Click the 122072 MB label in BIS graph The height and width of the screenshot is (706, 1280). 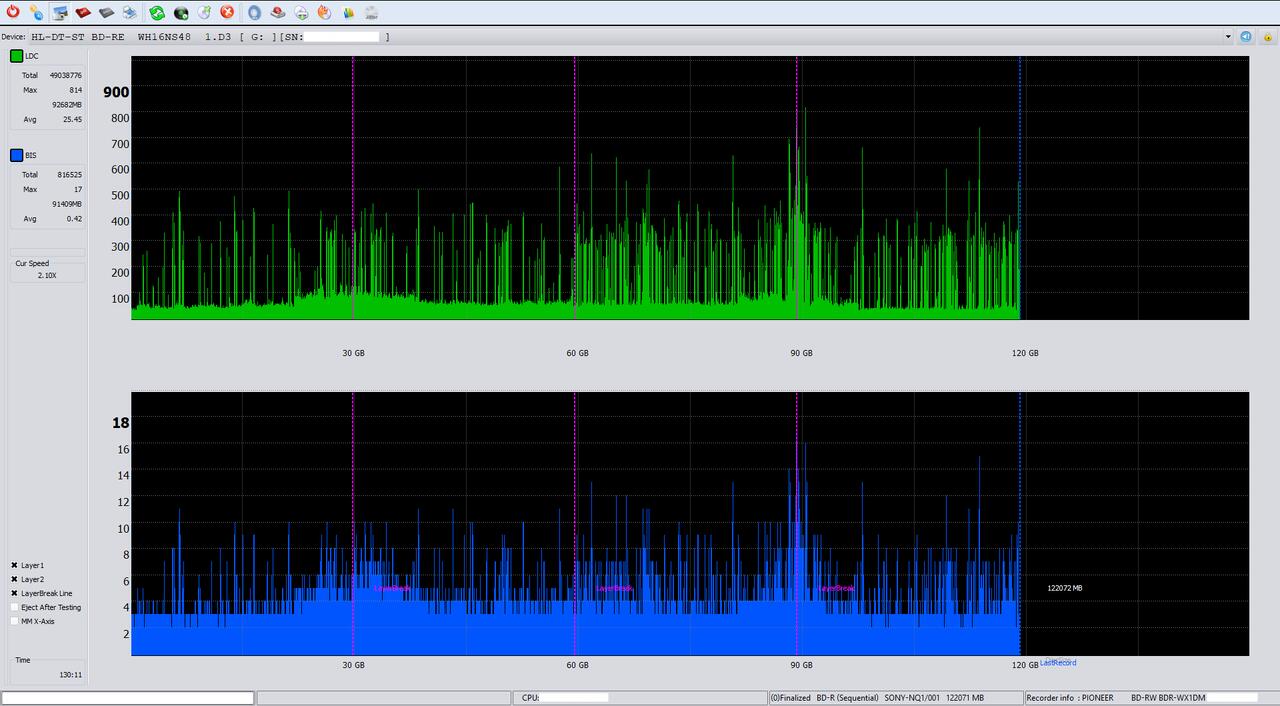[1064, 588]
